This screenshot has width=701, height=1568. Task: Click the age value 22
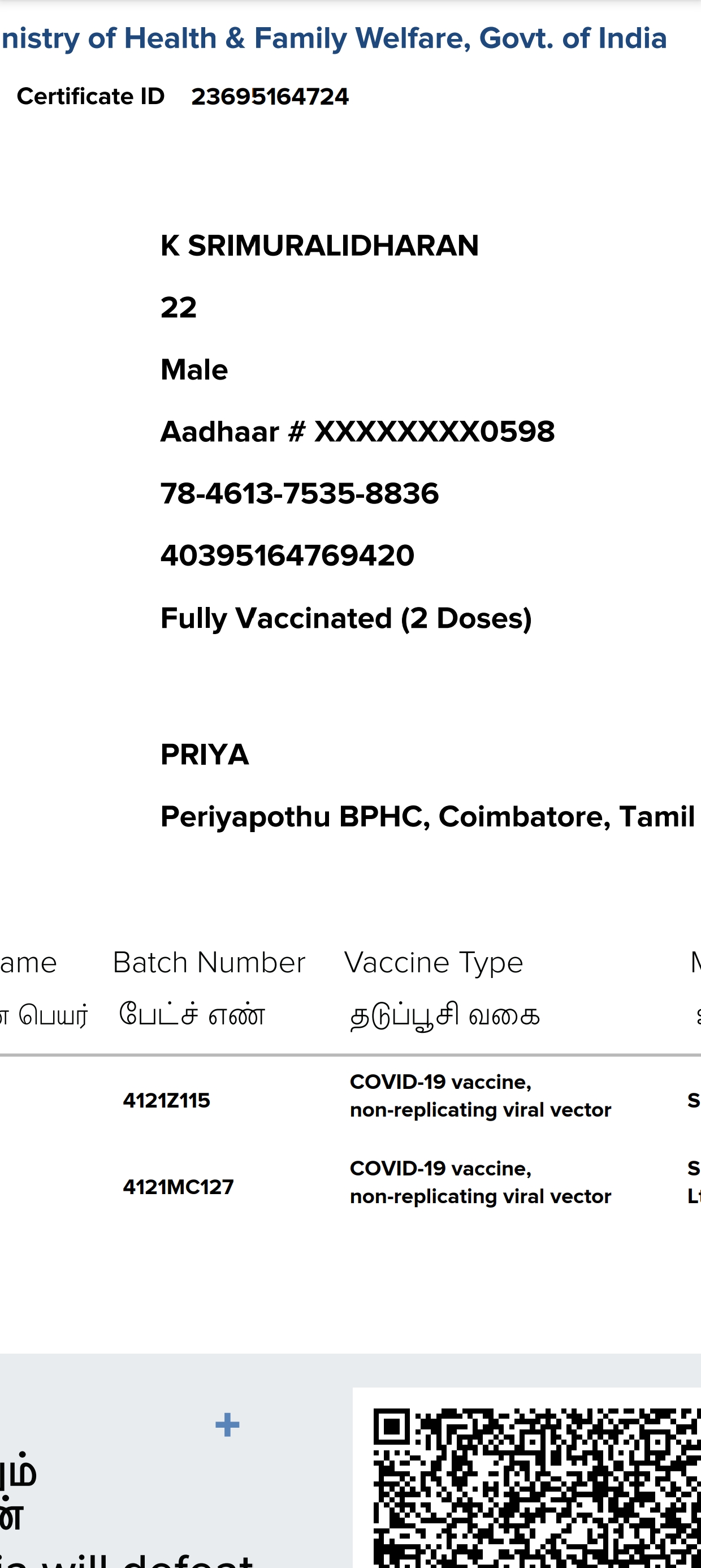point(178,307)
